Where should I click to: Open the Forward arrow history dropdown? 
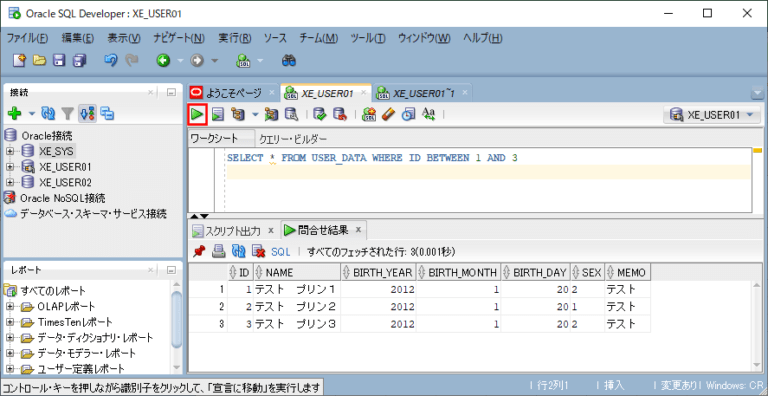[215, 61]
